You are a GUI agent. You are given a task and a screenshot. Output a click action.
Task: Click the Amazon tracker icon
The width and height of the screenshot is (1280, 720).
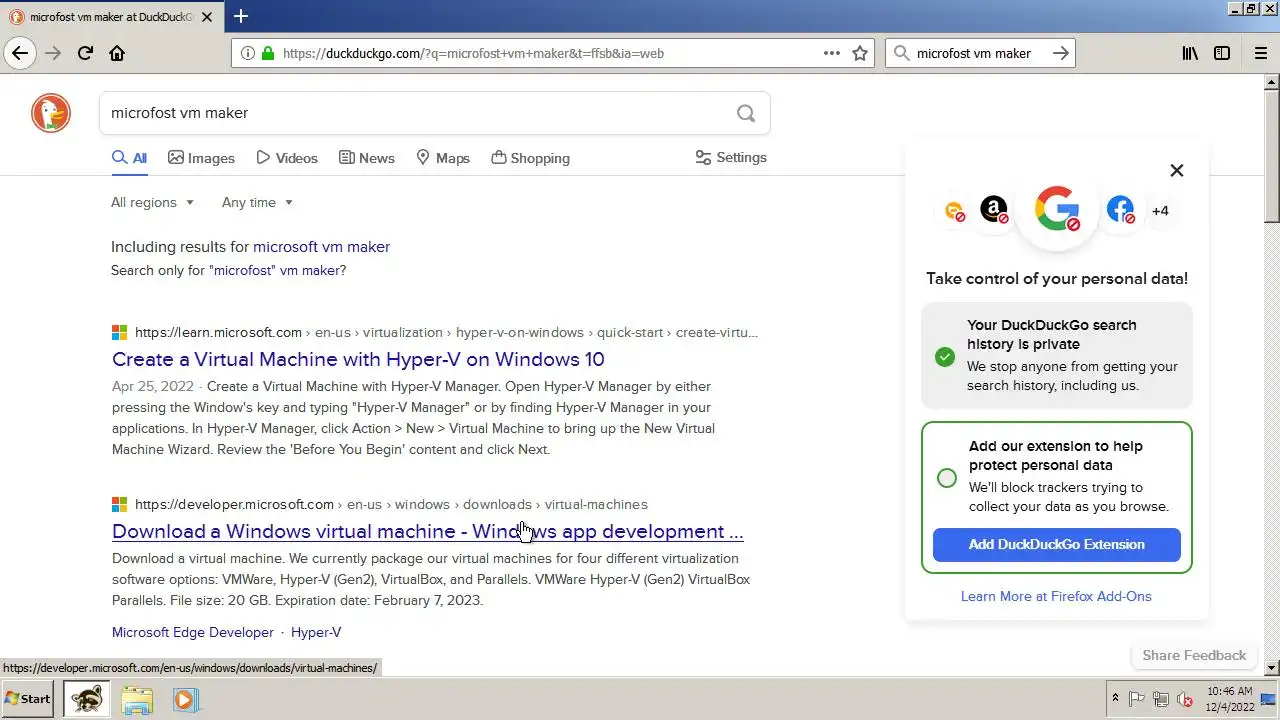click(x=994, y=210)
